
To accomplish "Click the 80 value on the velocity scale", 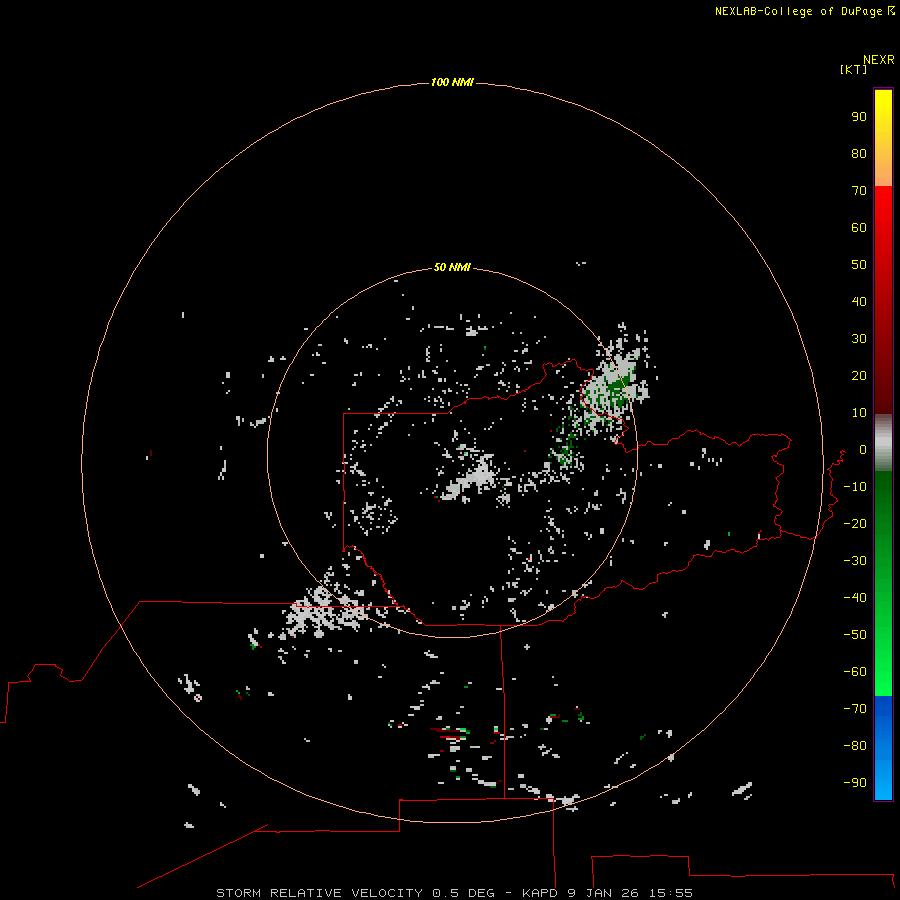I will tap(859, 153).
